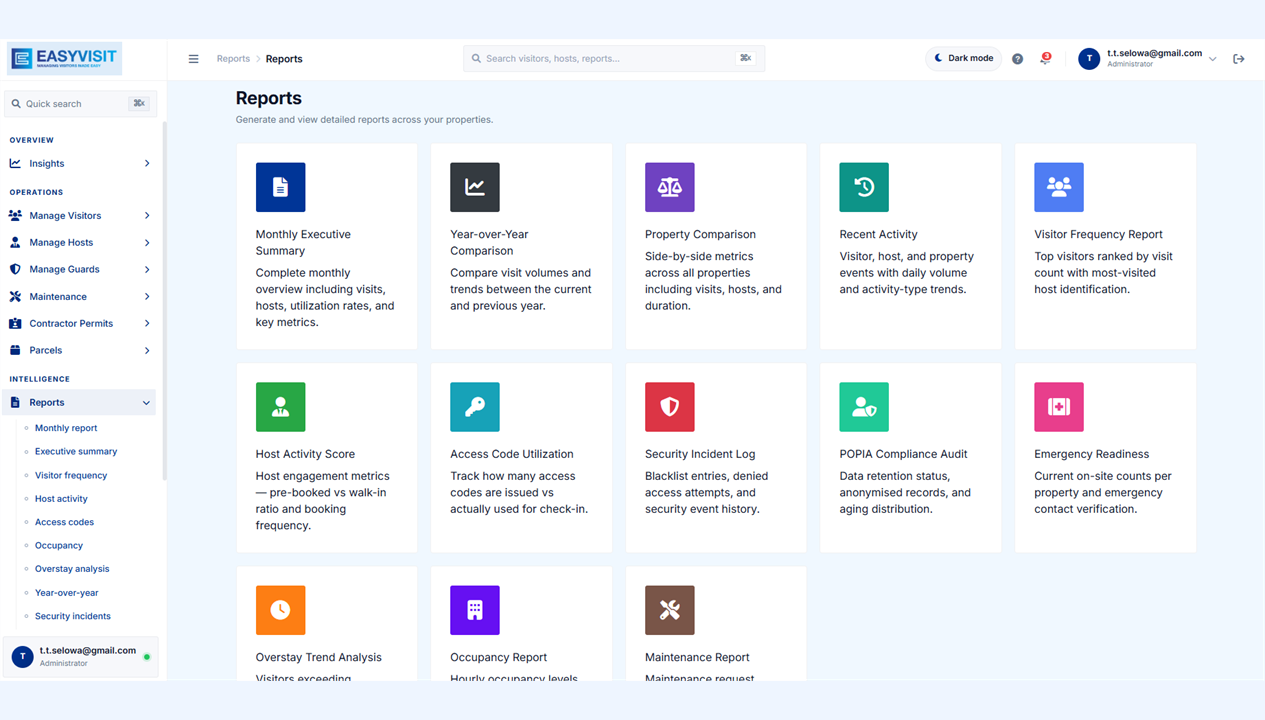1265x720 pixels.
Task: Click the Manage Hosts person icon
Action: [15, 243]
